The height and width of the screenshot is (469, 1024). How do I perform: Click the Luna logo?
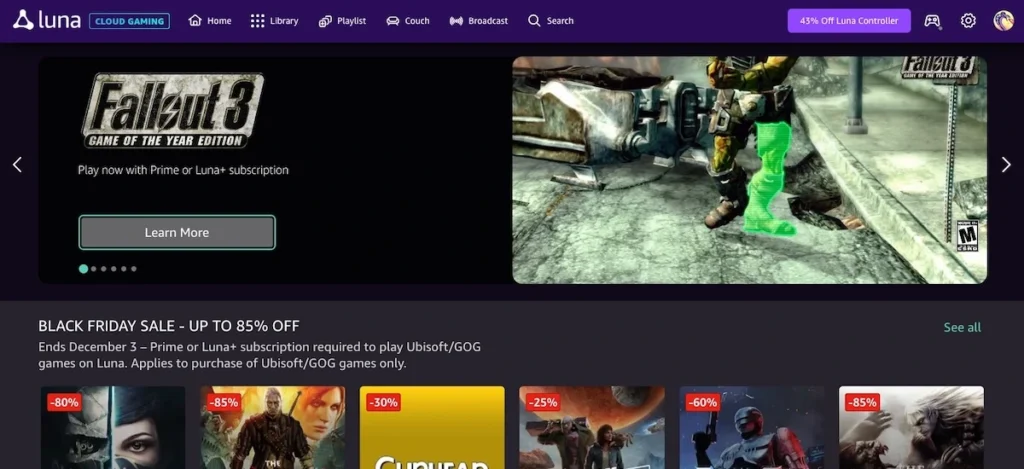[x=46, y=20]
